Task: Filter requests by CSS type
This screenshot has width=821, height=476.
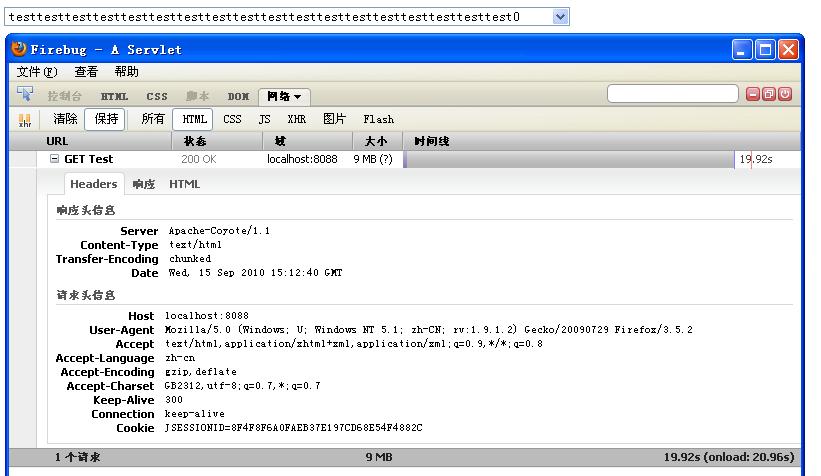Action: point(232,119)
